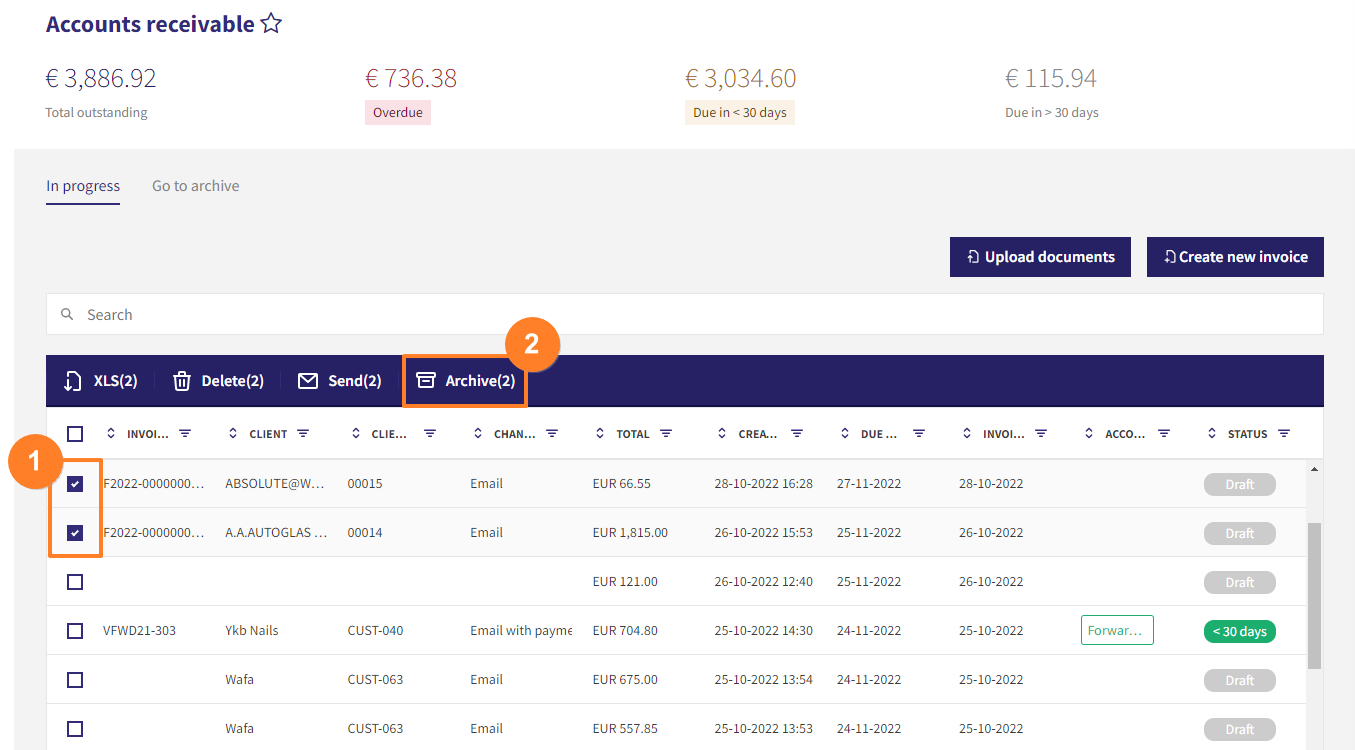The height and width of the screenshot is (750, 1355).
Task: Export selected invoices via XLS(2)
Action: tap(100, 381)
